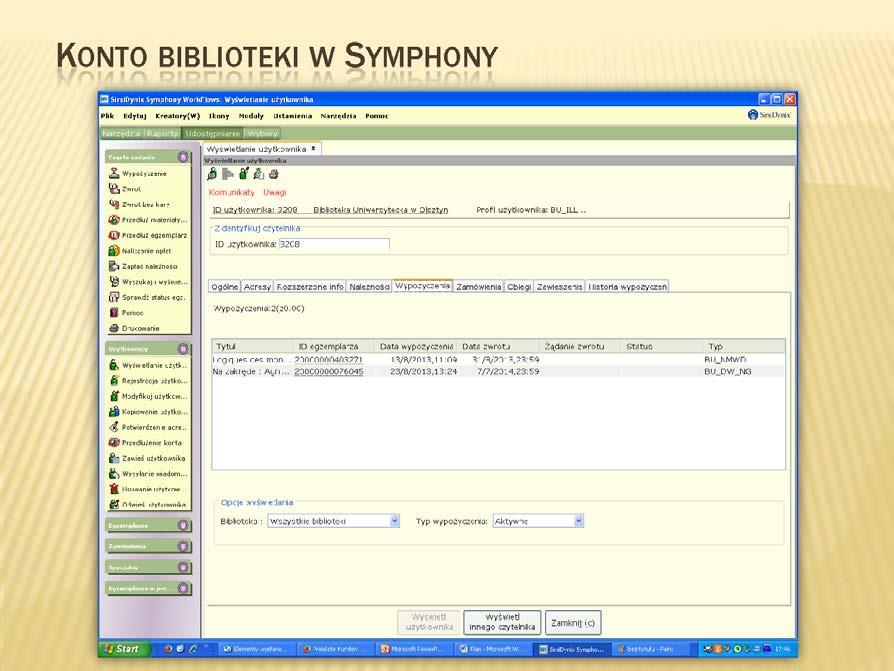Image resolution: width=894 pixels, height=671 pixels.
Task: Open the Moduły menu
Action: pyautogui.click(x=251, y=116)
